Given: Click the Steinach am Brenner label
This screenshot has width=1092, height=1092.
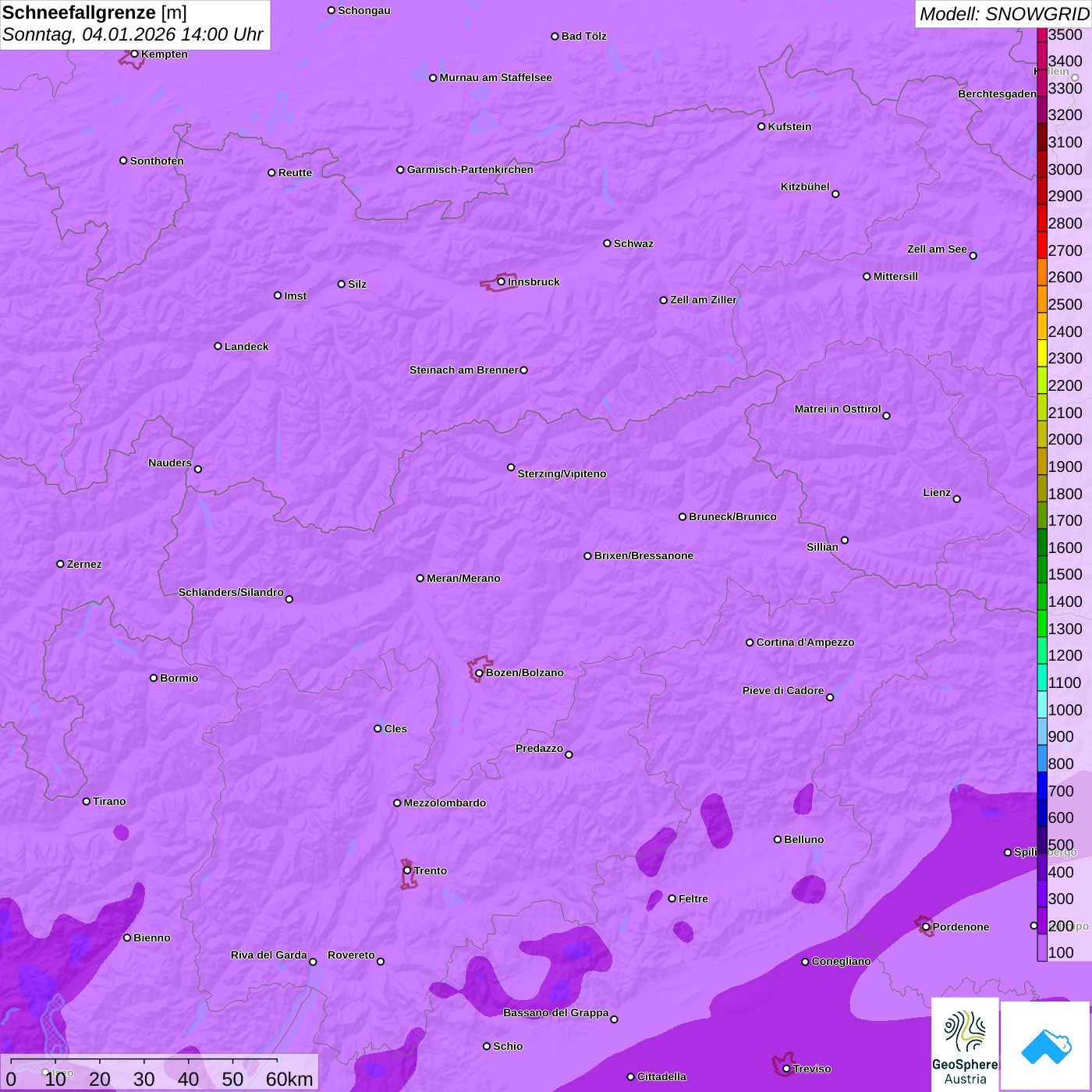Looking at the screenshot, I should [x=464, y=370].
